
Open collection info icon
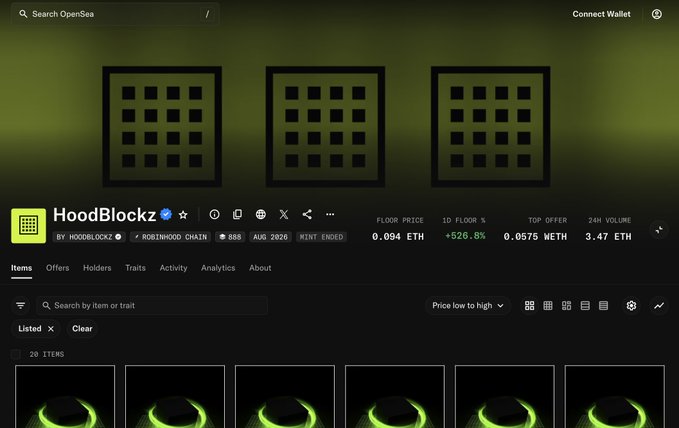point(214,214)
